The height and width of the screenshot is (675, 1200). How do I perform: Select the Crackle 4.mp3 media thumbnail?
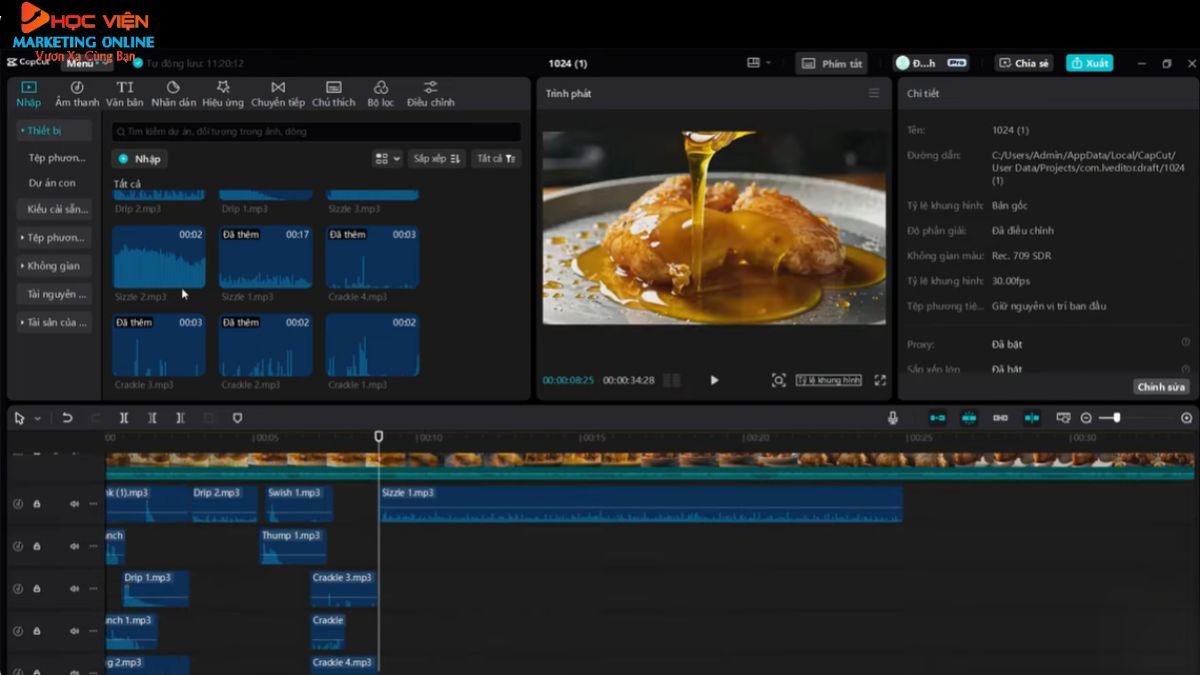(x=372, y=257)
